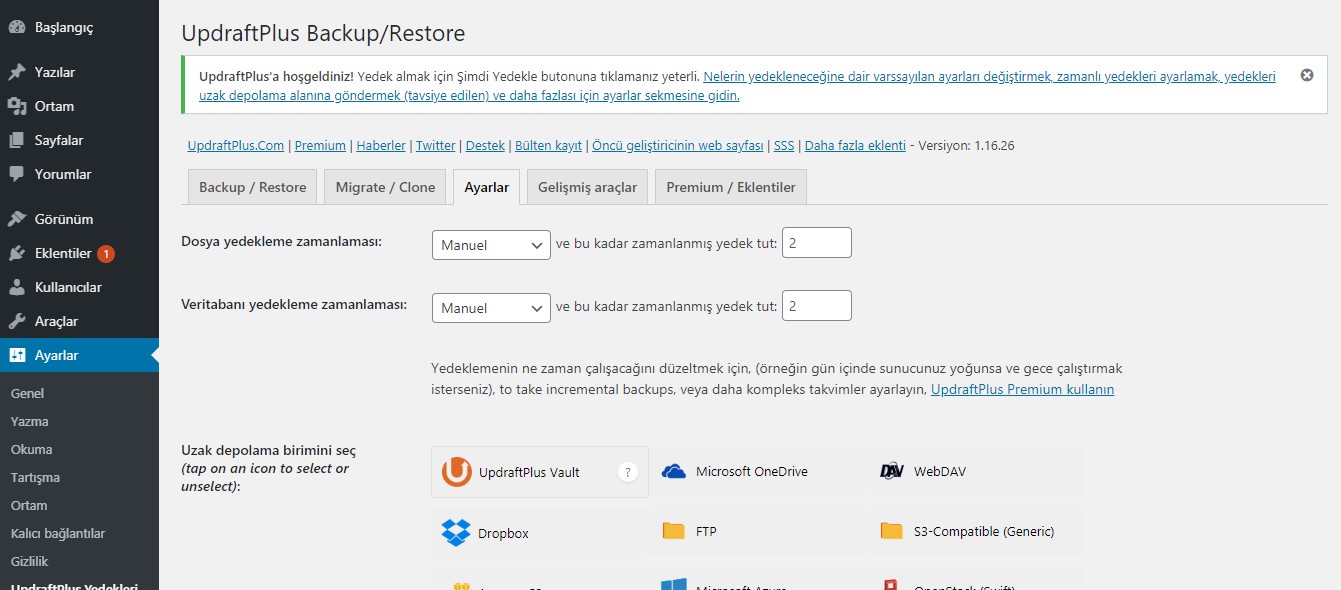Open the SSS link
This screenshot has width=1341, height=590.
[784, 145]
